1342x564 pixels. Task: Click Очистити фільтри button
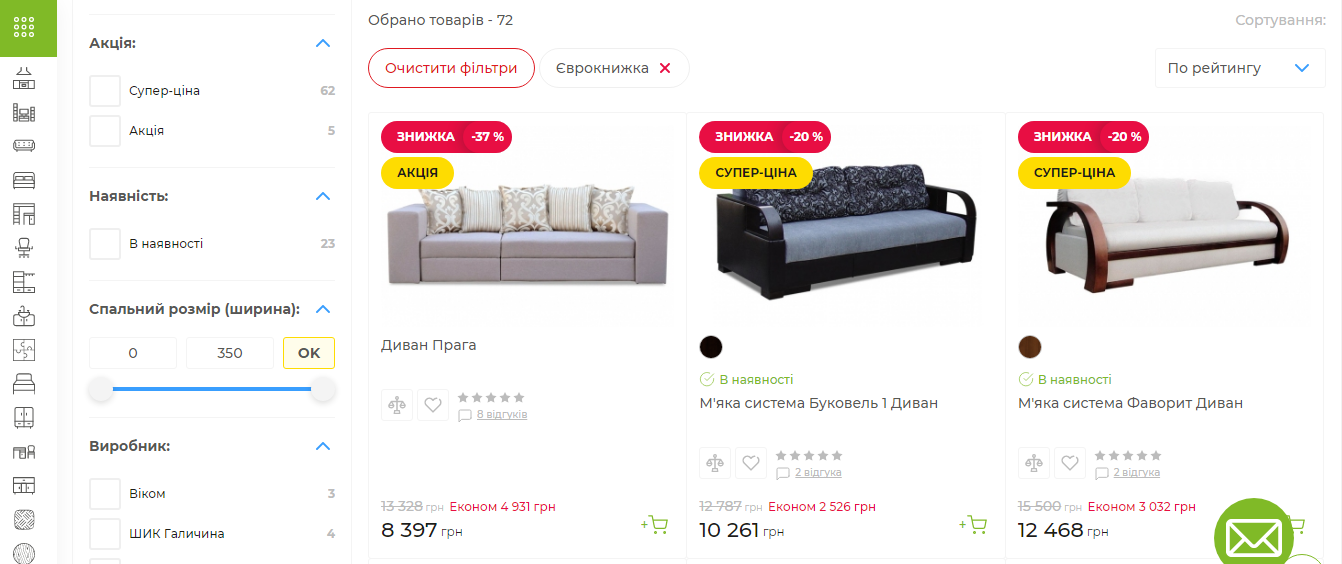[x=451, y=68]
